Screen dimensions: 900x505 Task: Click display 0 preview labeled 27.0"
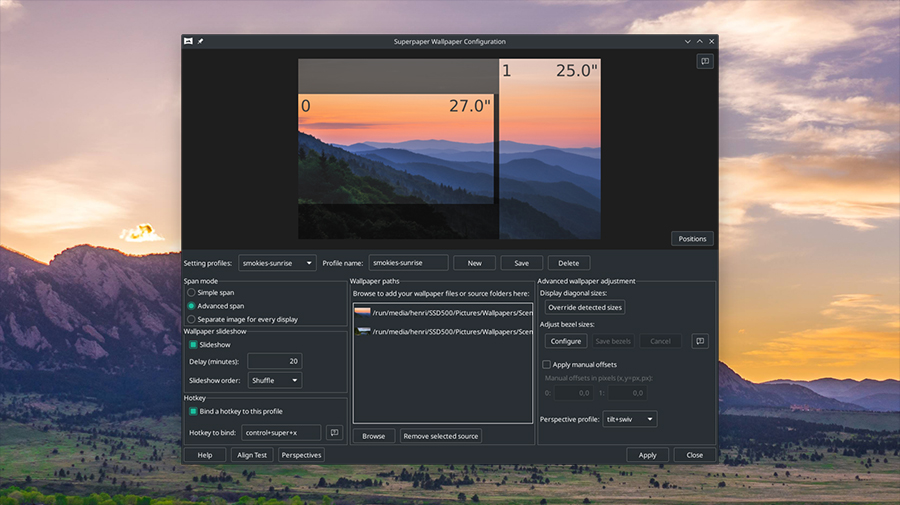pyautogui.click(x=396, y=149)
